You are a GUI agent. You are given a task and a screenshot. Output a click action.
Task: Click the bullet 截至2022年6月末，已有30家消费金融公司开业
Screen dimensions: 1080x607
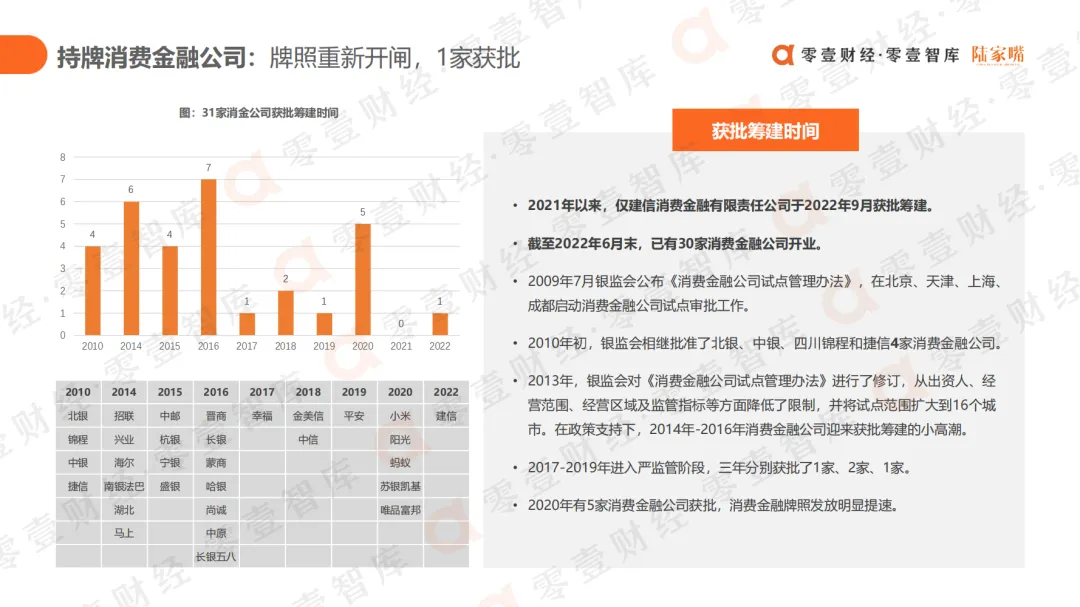tap(675, 244)
